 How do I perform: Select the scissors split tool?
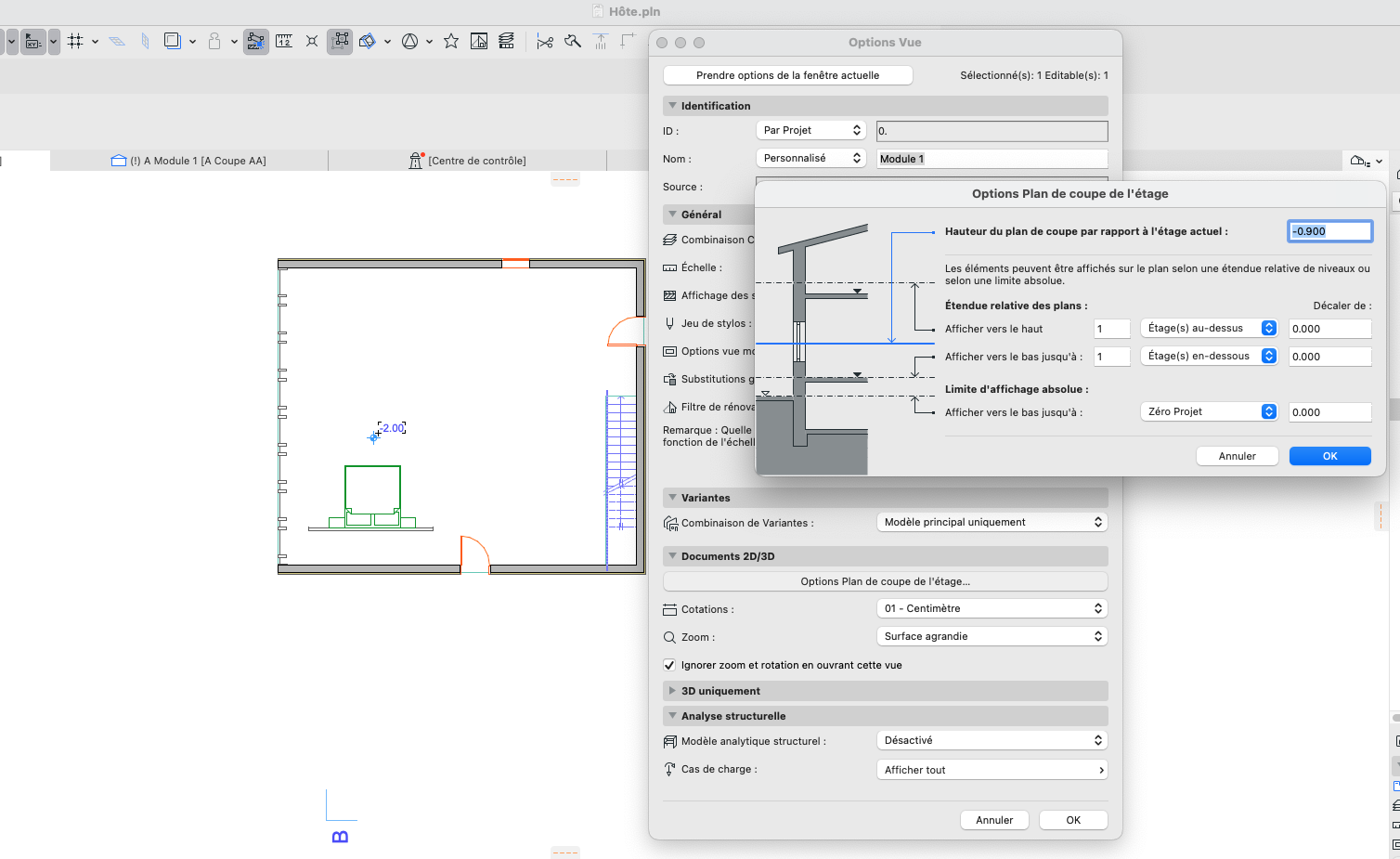tap(545, 41)
